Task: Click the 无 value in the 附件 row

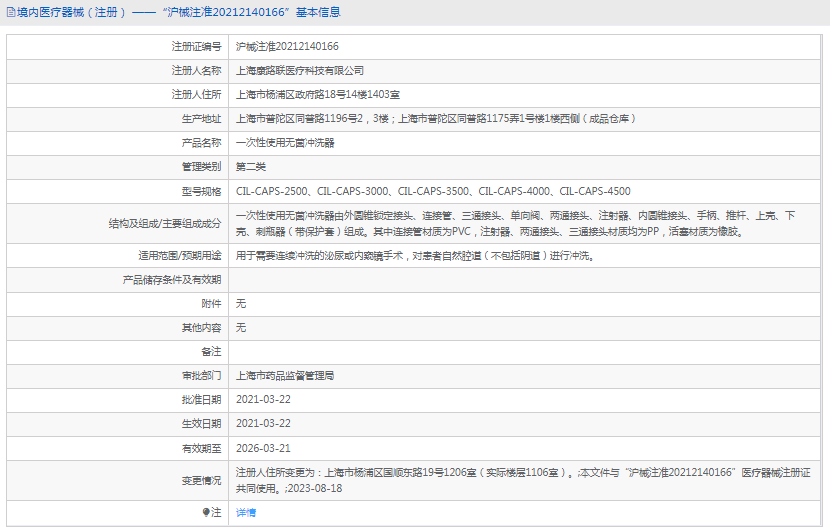Action: 241,304
